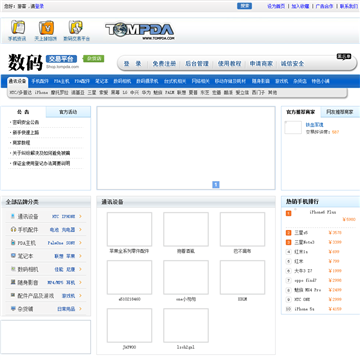Open 使用教程 in the menu
Screen dimensions: 360x360
229,64
